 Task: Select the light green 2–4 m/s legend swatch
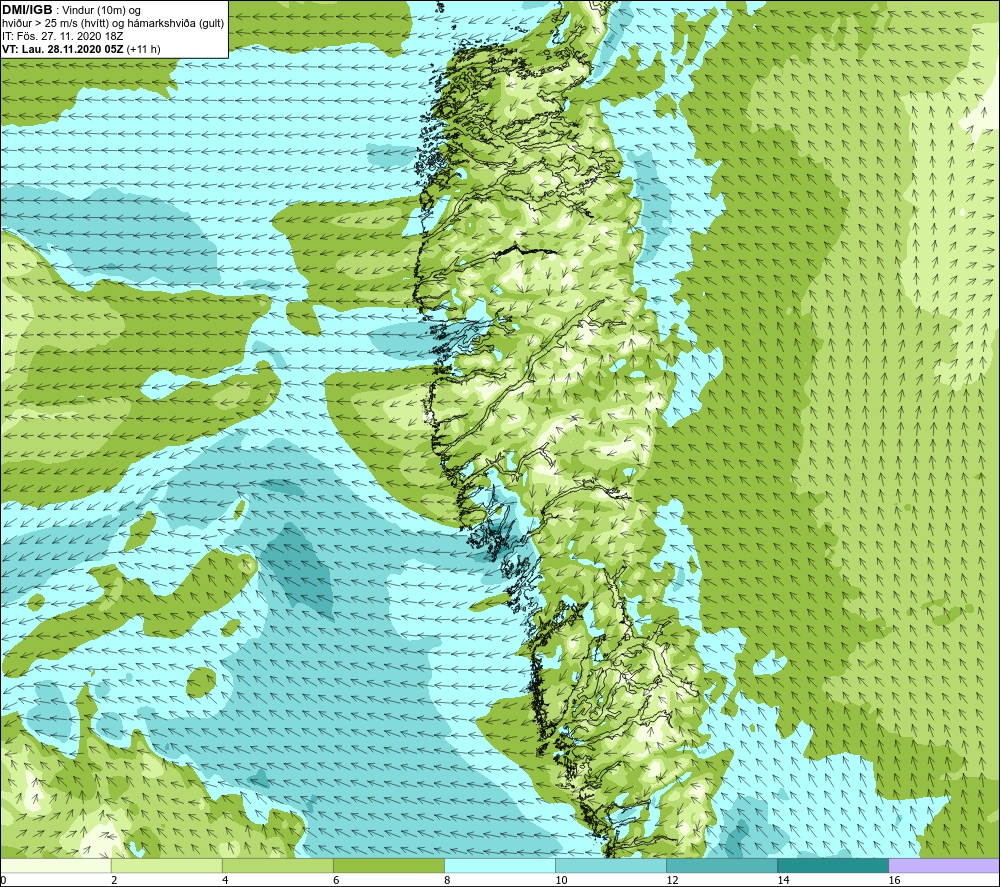coord(166,866)
